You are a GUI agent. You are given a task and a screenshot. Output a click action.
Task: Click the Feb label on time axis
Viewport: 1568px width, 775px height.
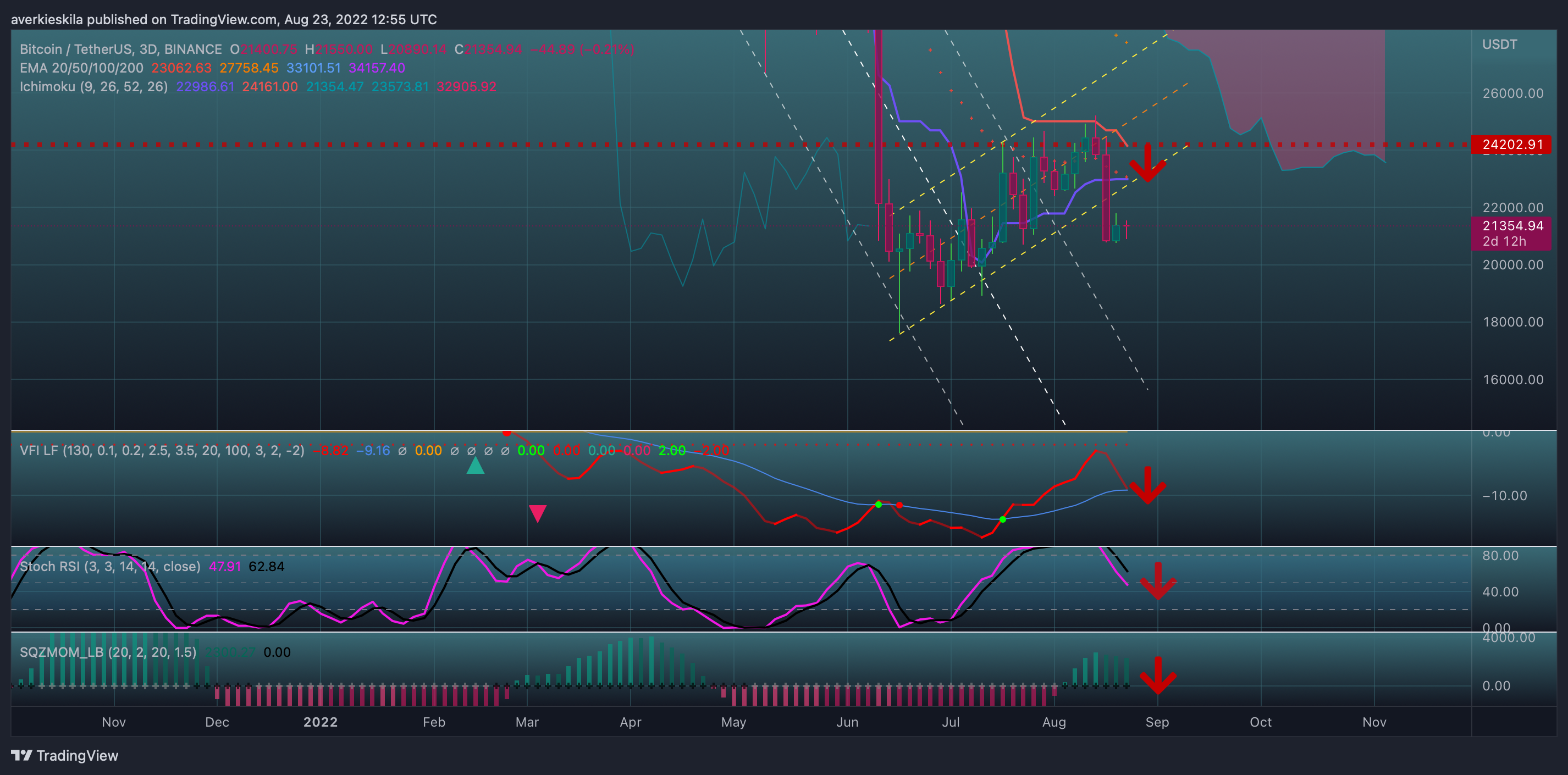tap(434, 722)
